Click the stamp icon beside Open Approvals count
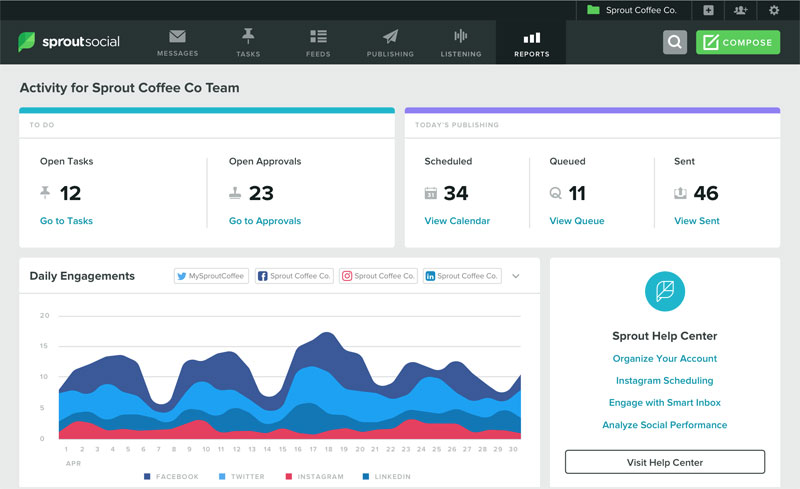800x489 pixels. click(x=235, y=193)
